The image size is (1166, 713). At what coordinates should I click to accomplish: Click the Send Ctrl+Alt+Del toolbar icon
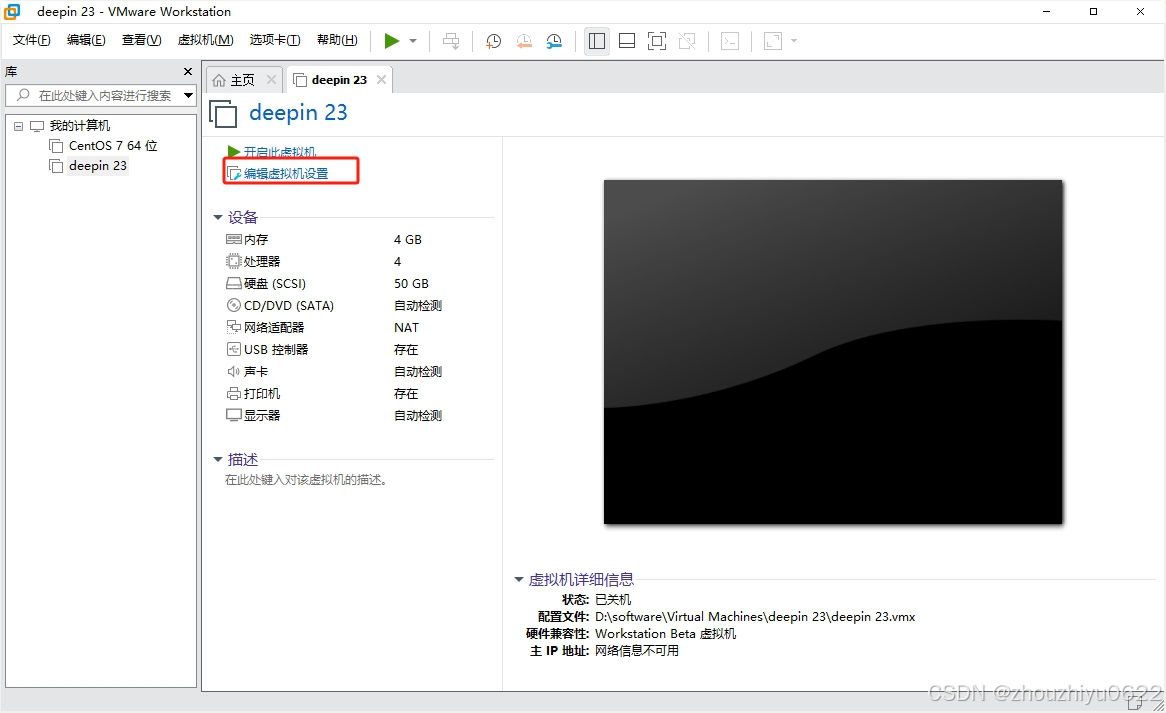[451, 41]
